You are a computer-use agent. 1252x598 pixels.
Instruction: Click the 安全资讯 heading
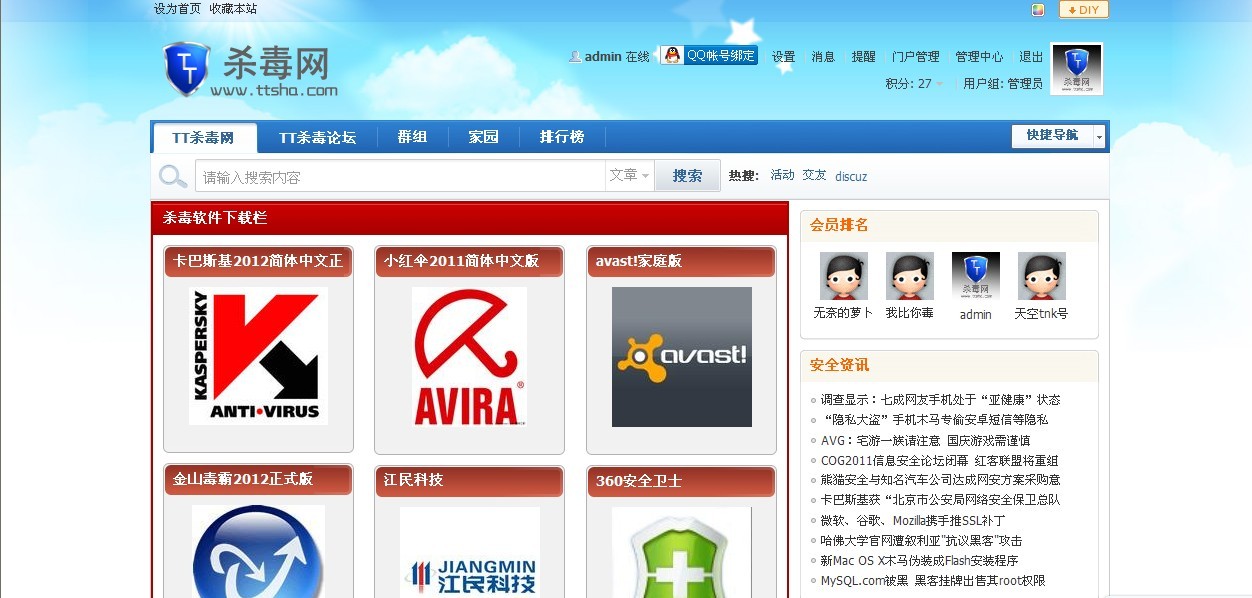click(839, 365)
